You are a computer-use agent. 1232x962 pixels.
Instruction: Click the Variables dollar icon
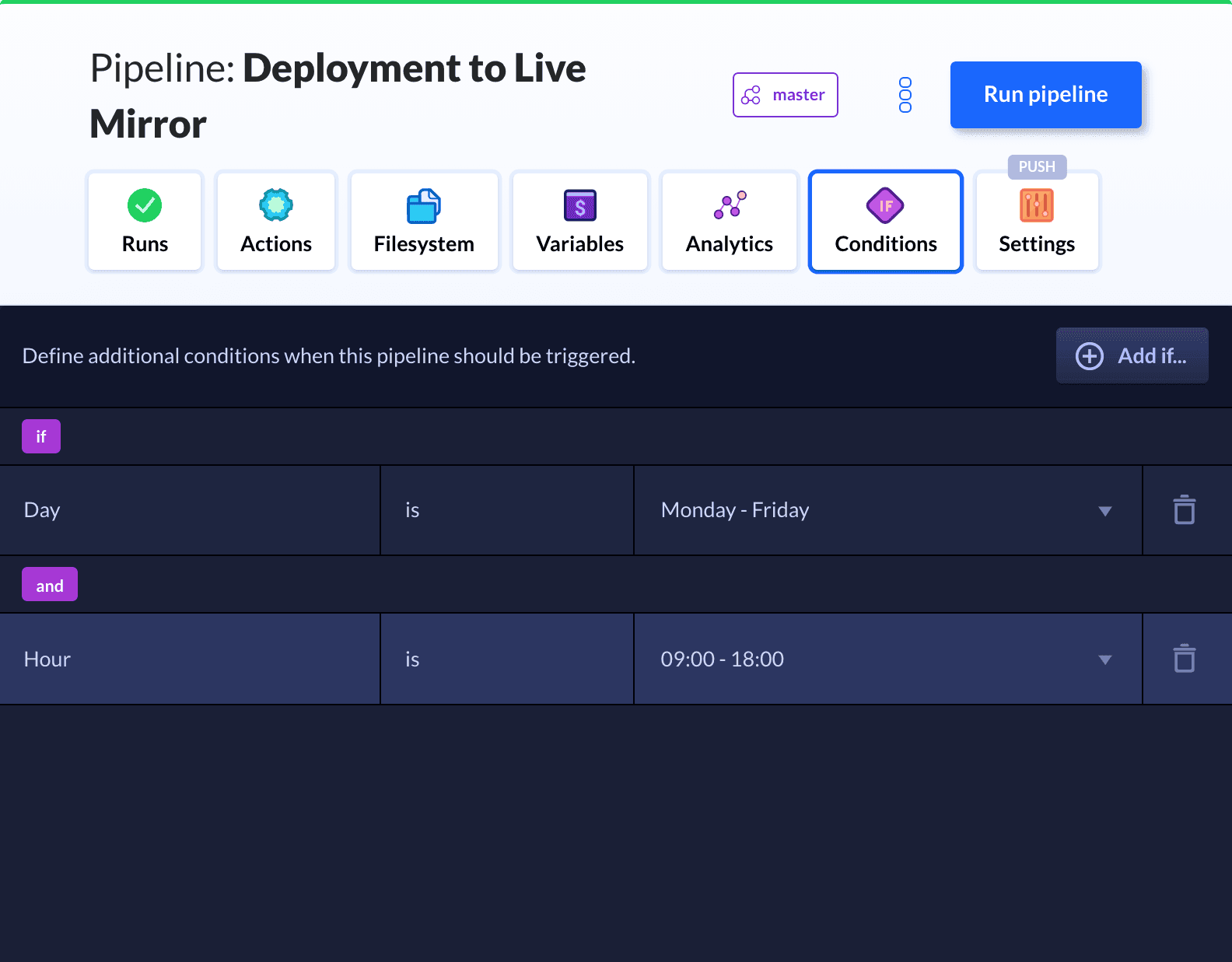(579, 205)
